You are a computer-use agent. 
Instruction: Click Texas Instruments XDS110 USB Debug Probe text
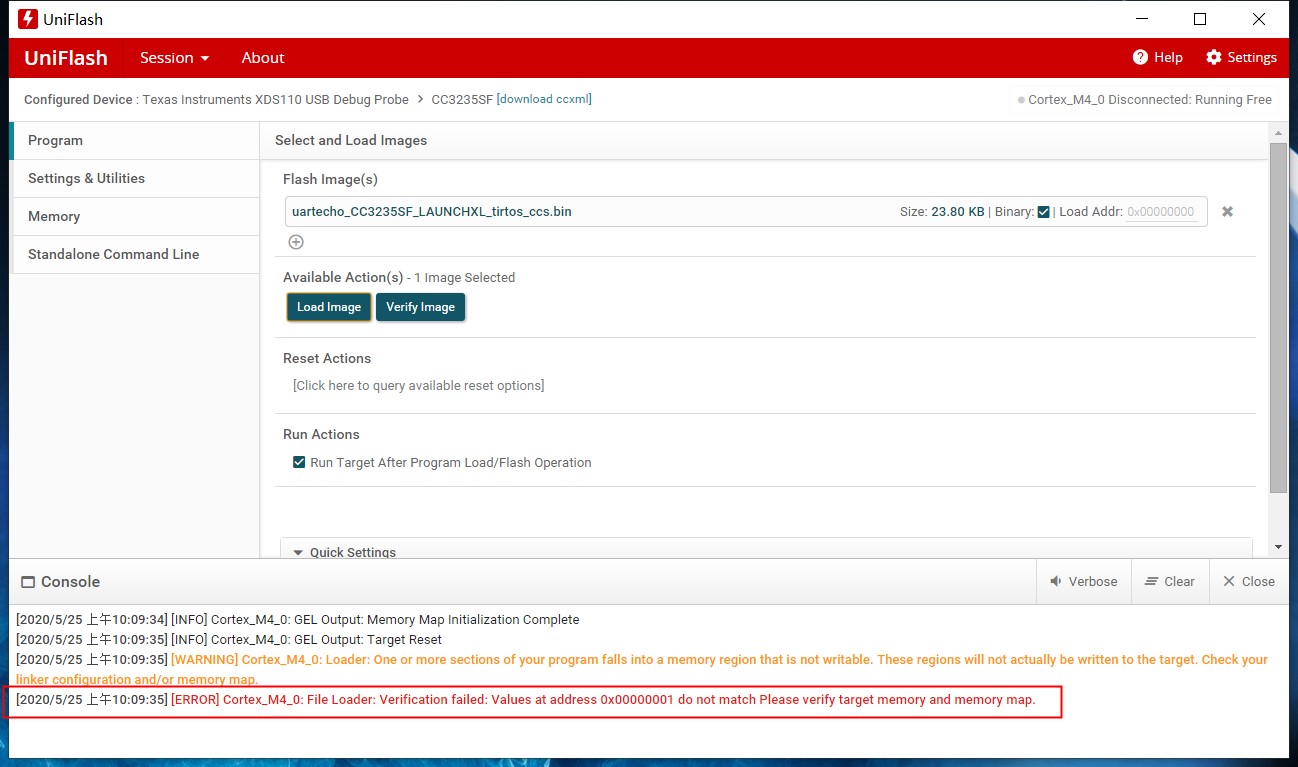coord(275,99)
